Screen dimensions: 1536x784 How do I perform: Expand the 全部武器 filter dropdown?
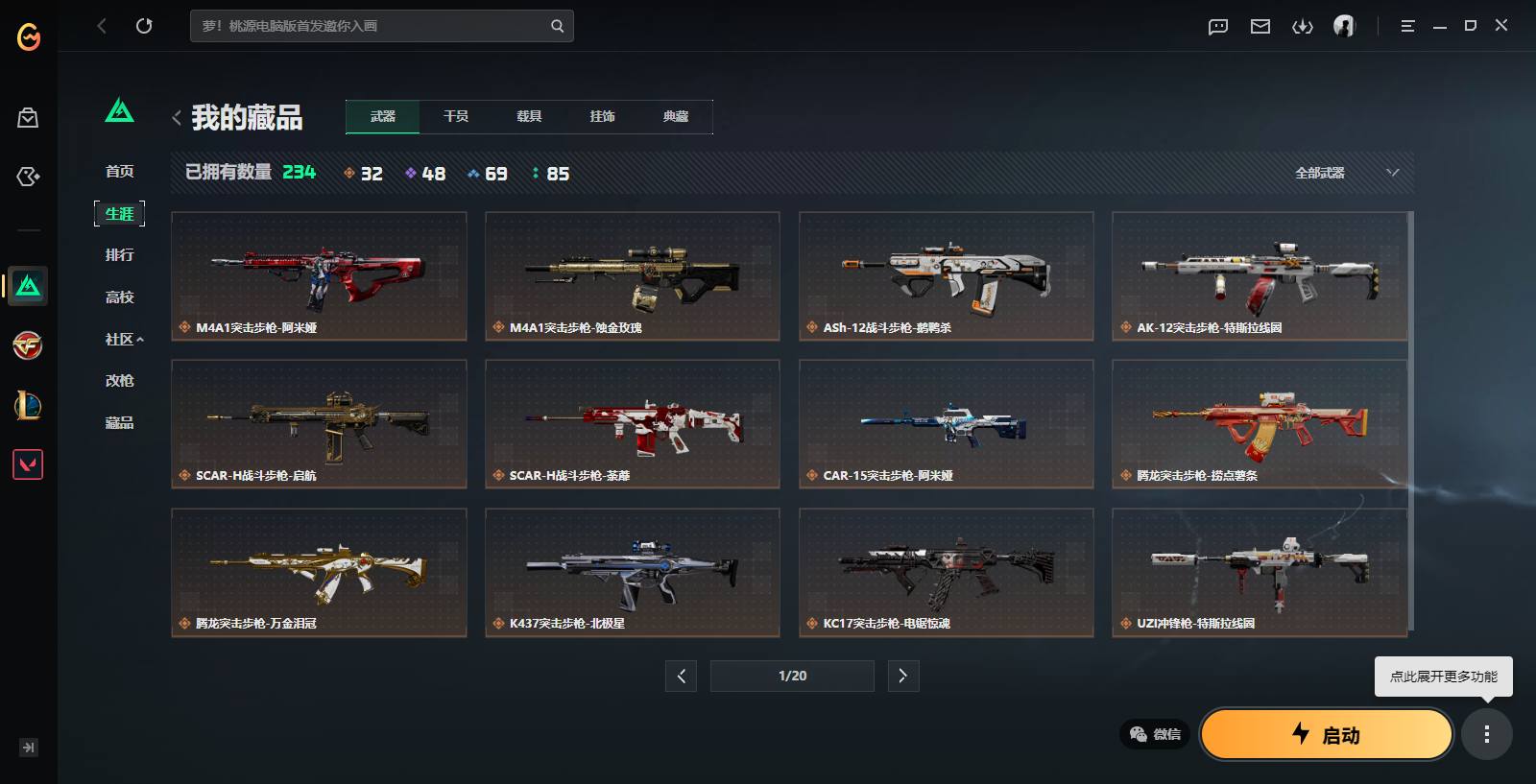tap(1347, 173)
